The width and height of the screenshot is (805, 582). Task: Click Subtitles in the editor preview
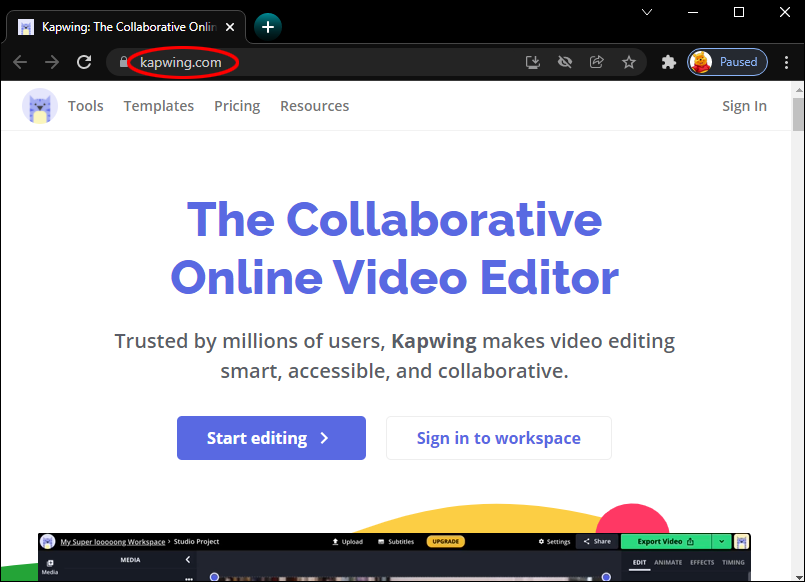[396, 541]
